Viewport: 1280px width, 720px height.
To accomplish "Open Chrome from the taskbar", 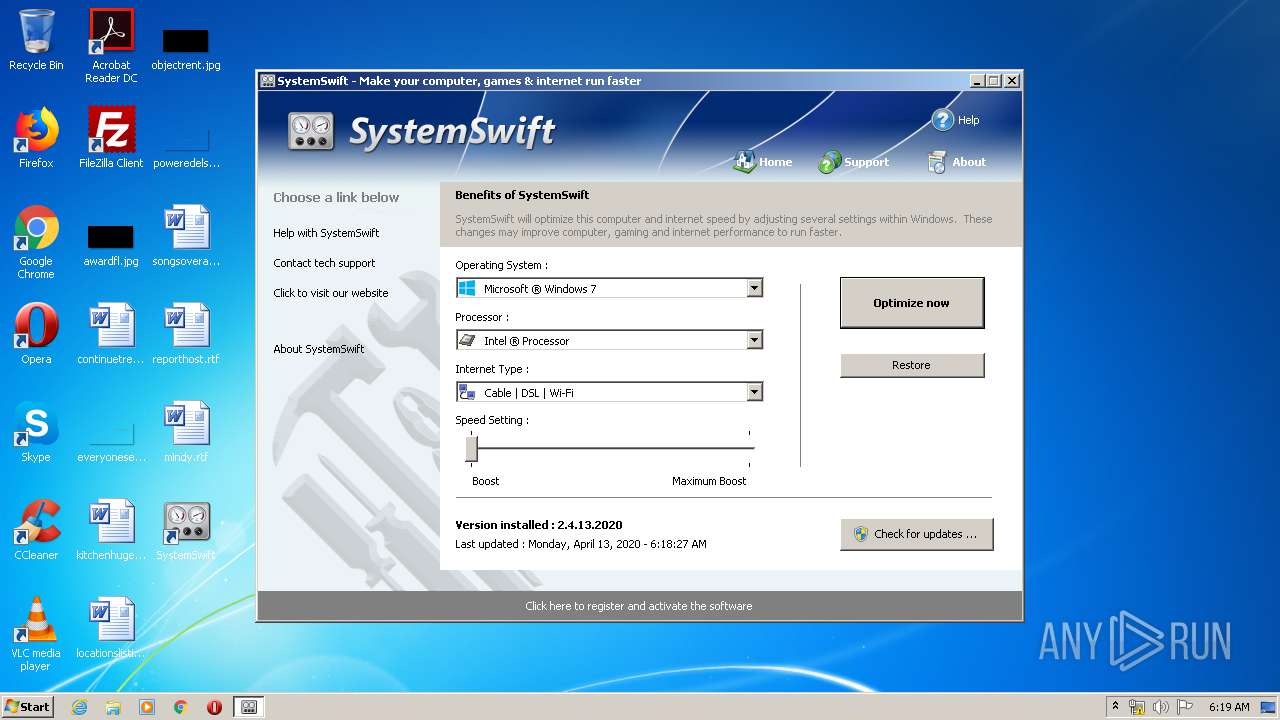I will (180, 707).
